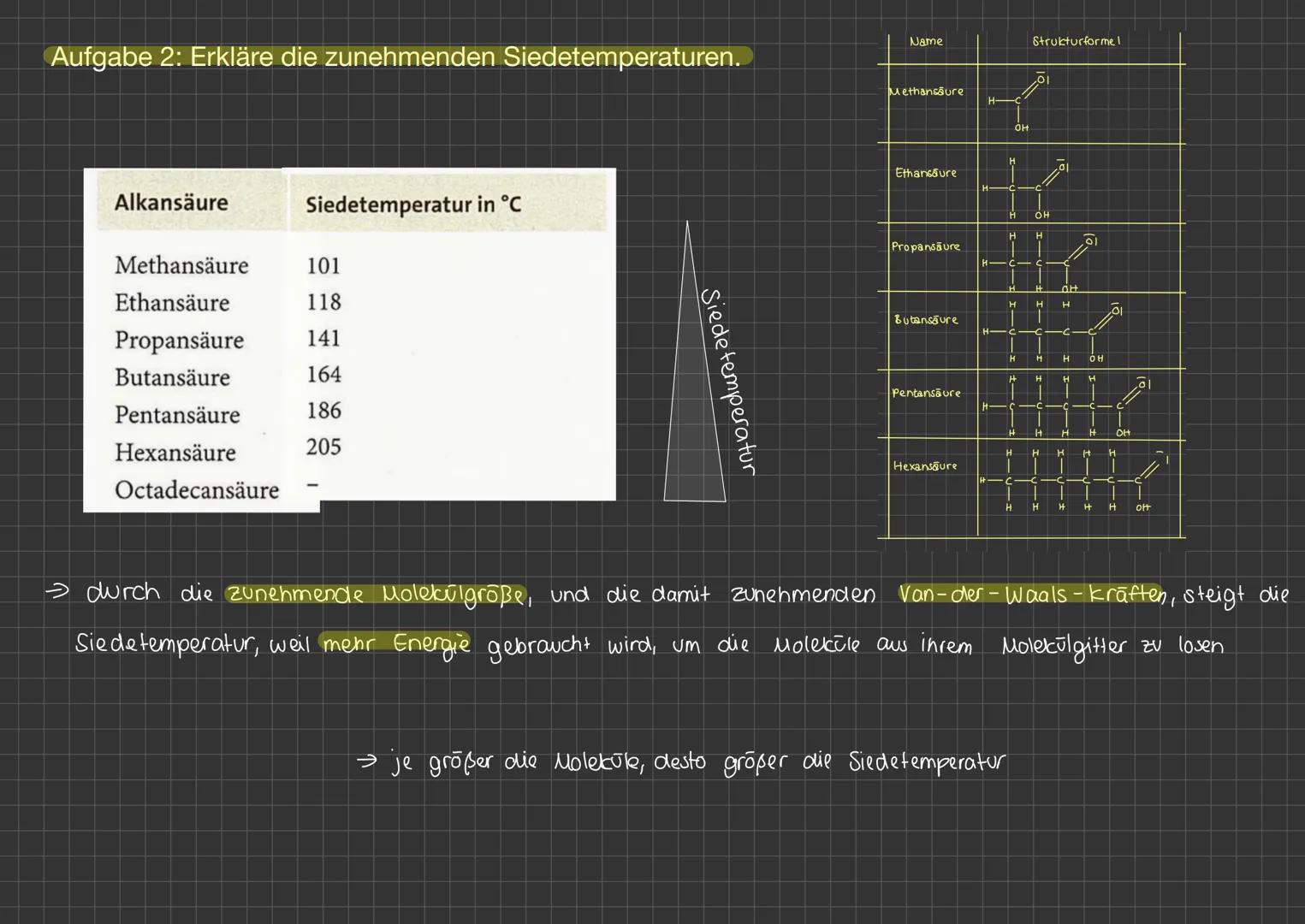Select the 'Alkansäure' table column header
This screenshot has height=924, width=1305.
tap(171, 203)
